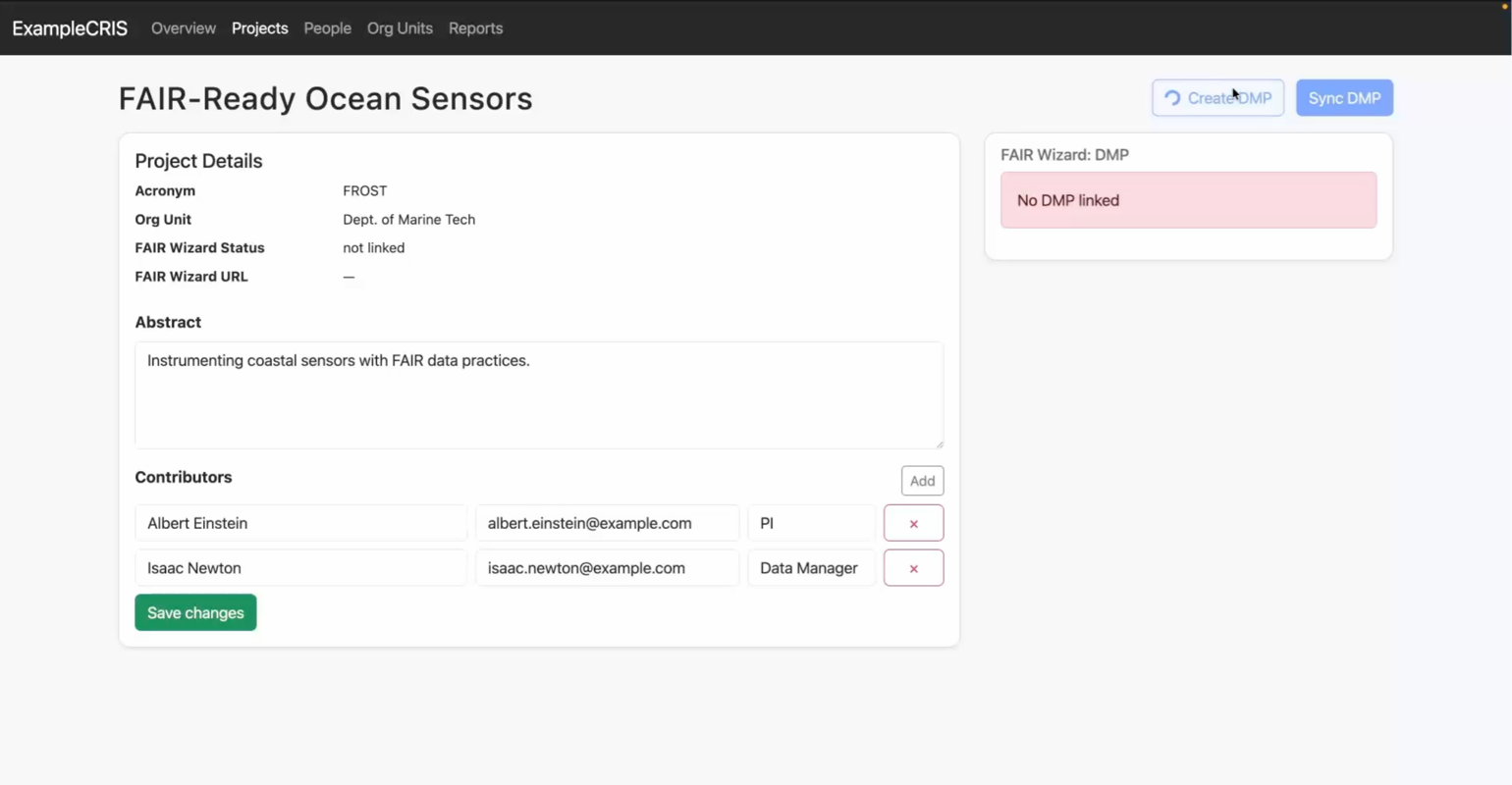Go to the Projects nav item
Image resolution: width=1512 pixels, height=785 pixels.
pyautogui.click(x=260, y=28)
